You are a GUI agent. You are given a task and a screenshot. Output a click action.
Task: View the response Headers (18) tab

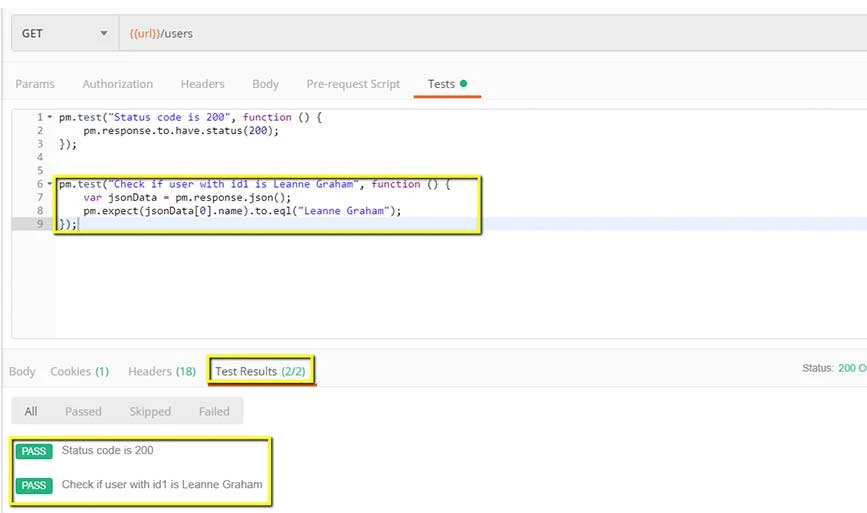[x=162, y=371]
